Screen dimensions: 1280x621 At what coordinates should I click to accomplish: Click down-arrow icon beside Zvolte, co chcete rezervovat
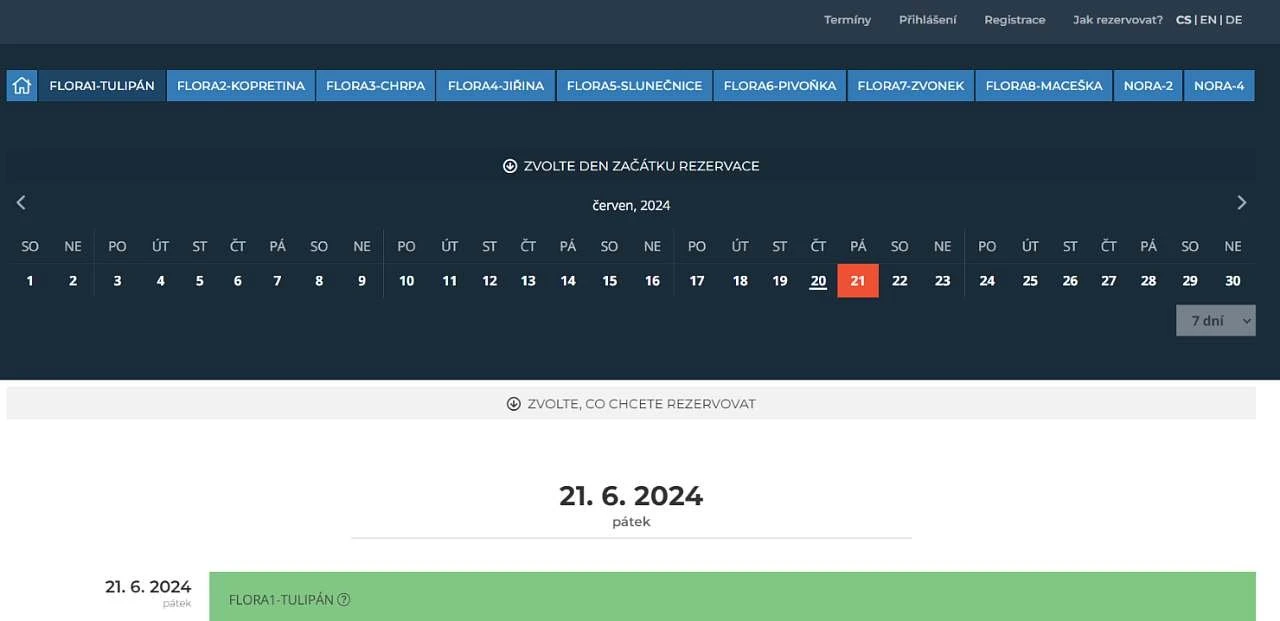(x=514, y=404)
